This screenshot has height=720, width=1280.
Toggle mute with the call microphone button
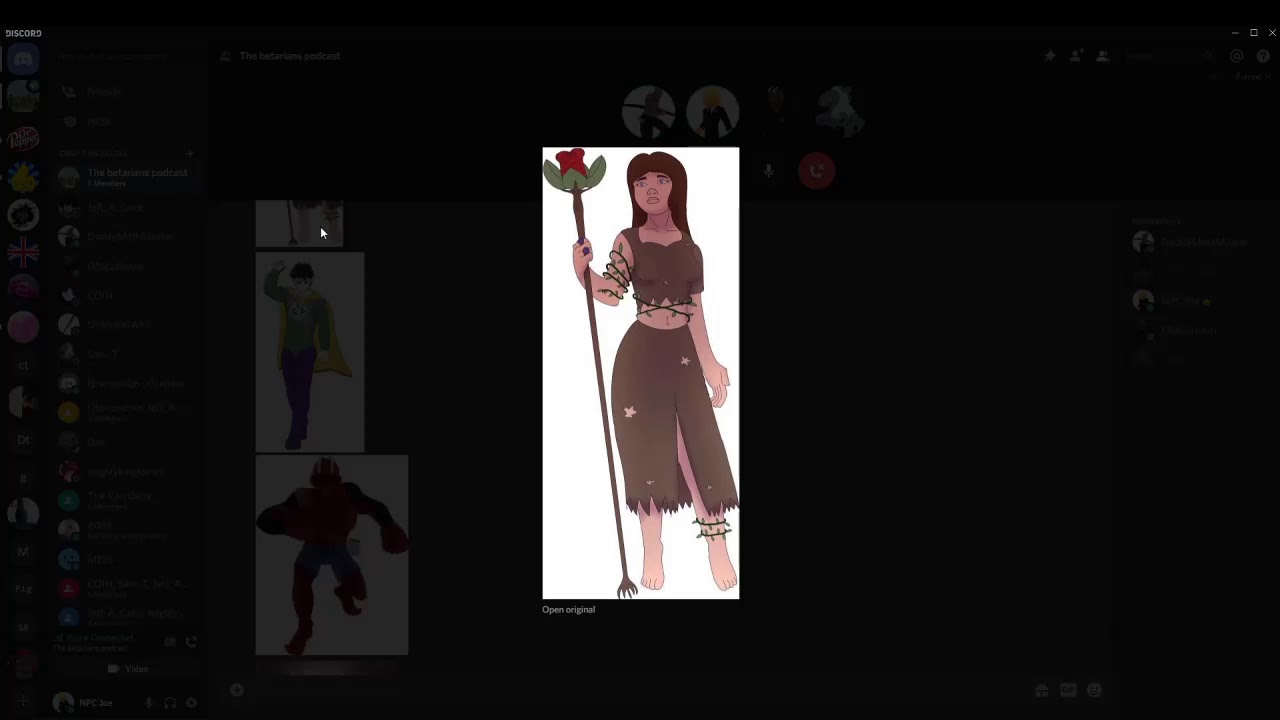(768, 171)
